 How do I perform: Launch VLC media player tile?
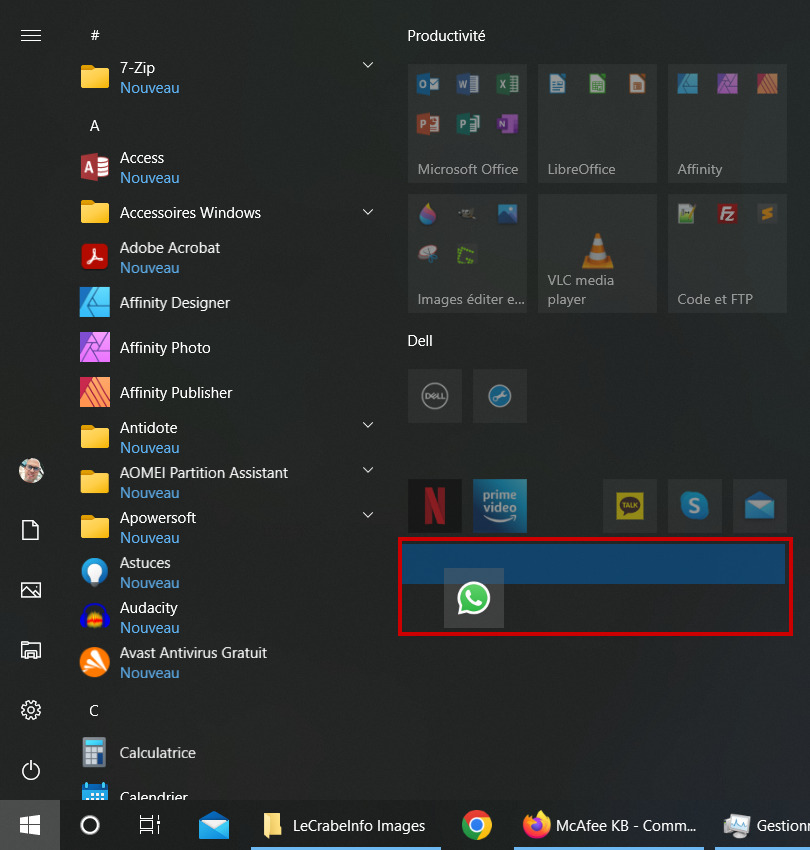[x=597, y=254]
